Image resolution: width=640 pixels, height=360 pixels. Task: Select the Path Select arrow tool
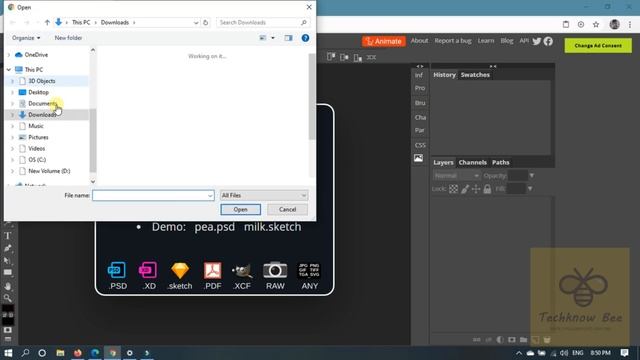[8, 260]
